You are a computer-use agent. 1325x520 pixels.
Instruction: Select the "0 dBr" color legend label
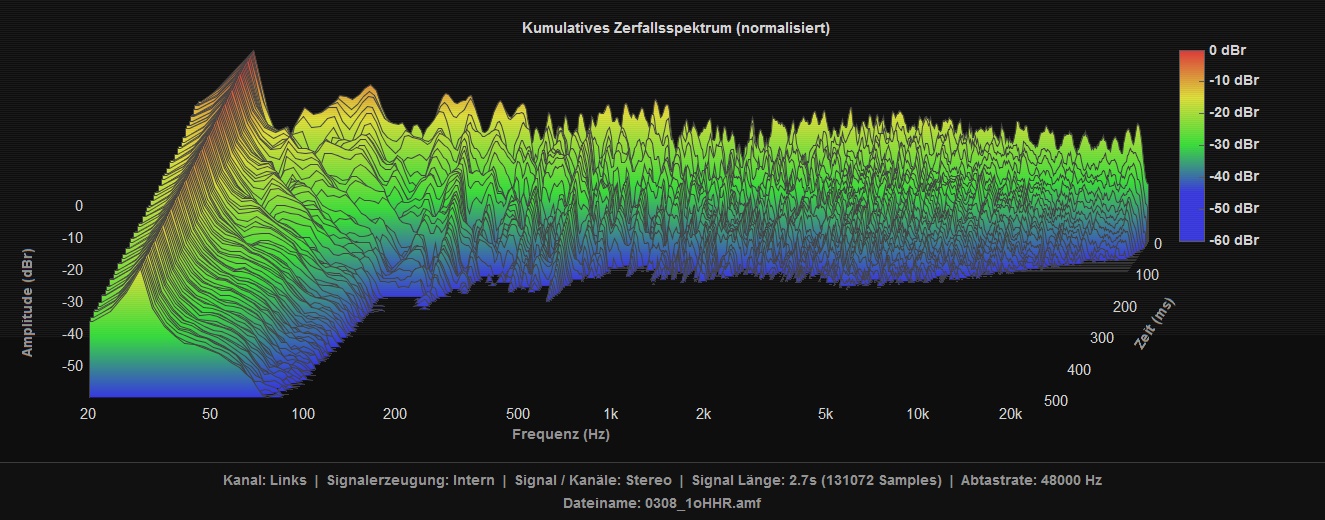(1227, 50)
